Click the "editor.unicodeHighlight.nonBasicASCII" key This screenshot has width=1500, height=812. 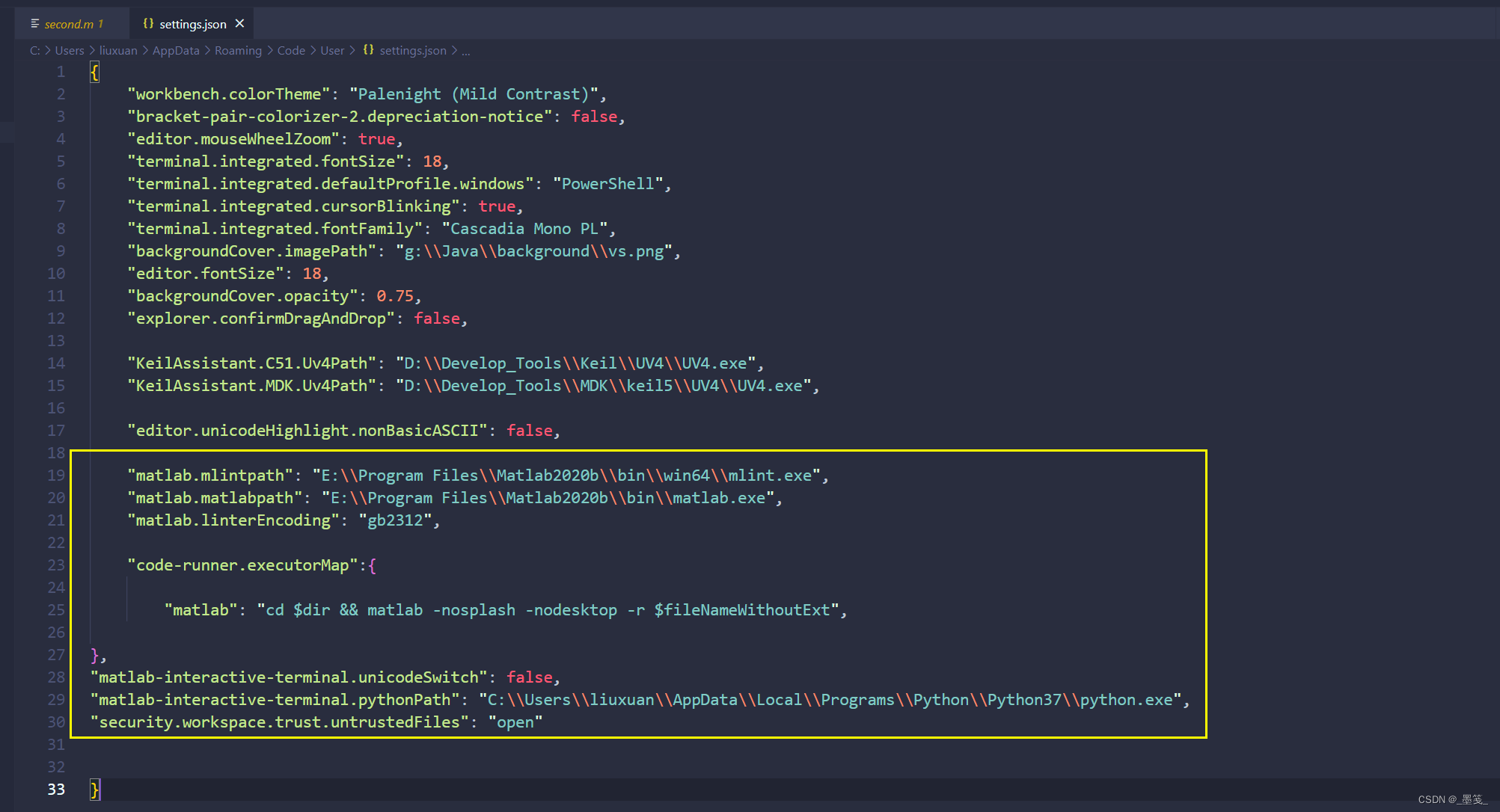pos(307,431)
